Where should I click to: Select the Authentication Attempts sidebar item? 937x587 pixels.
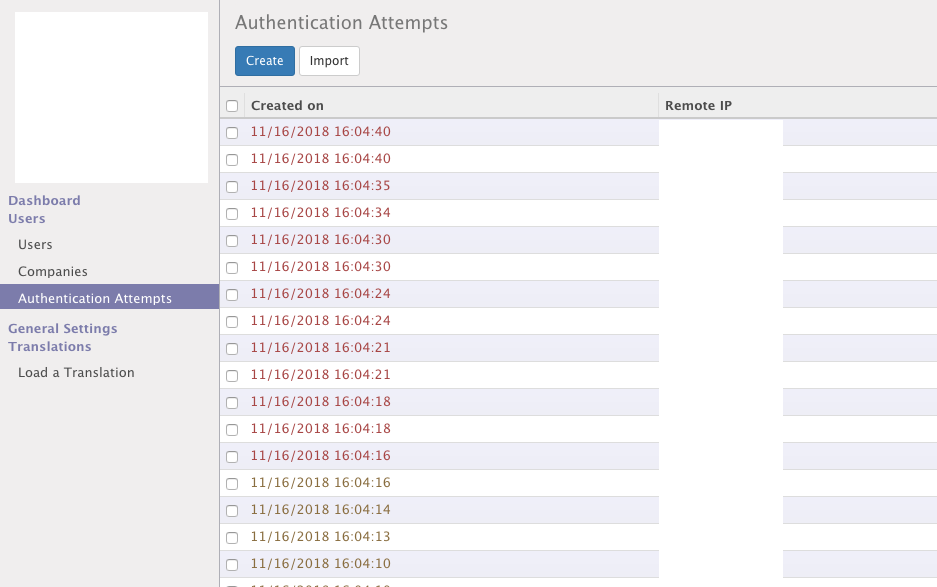tap(95, 298)
